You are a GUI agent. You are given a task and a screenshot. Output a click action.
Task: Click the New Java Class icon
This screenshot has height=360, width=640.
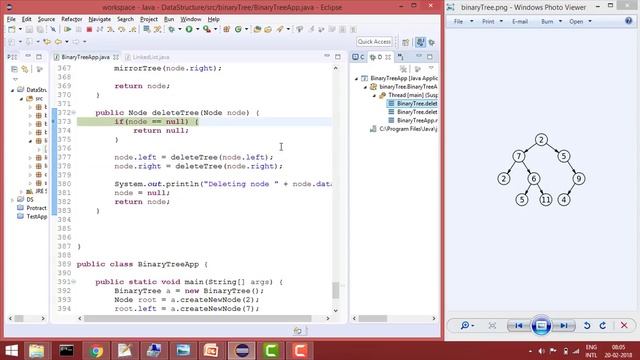tap(238, 29)
